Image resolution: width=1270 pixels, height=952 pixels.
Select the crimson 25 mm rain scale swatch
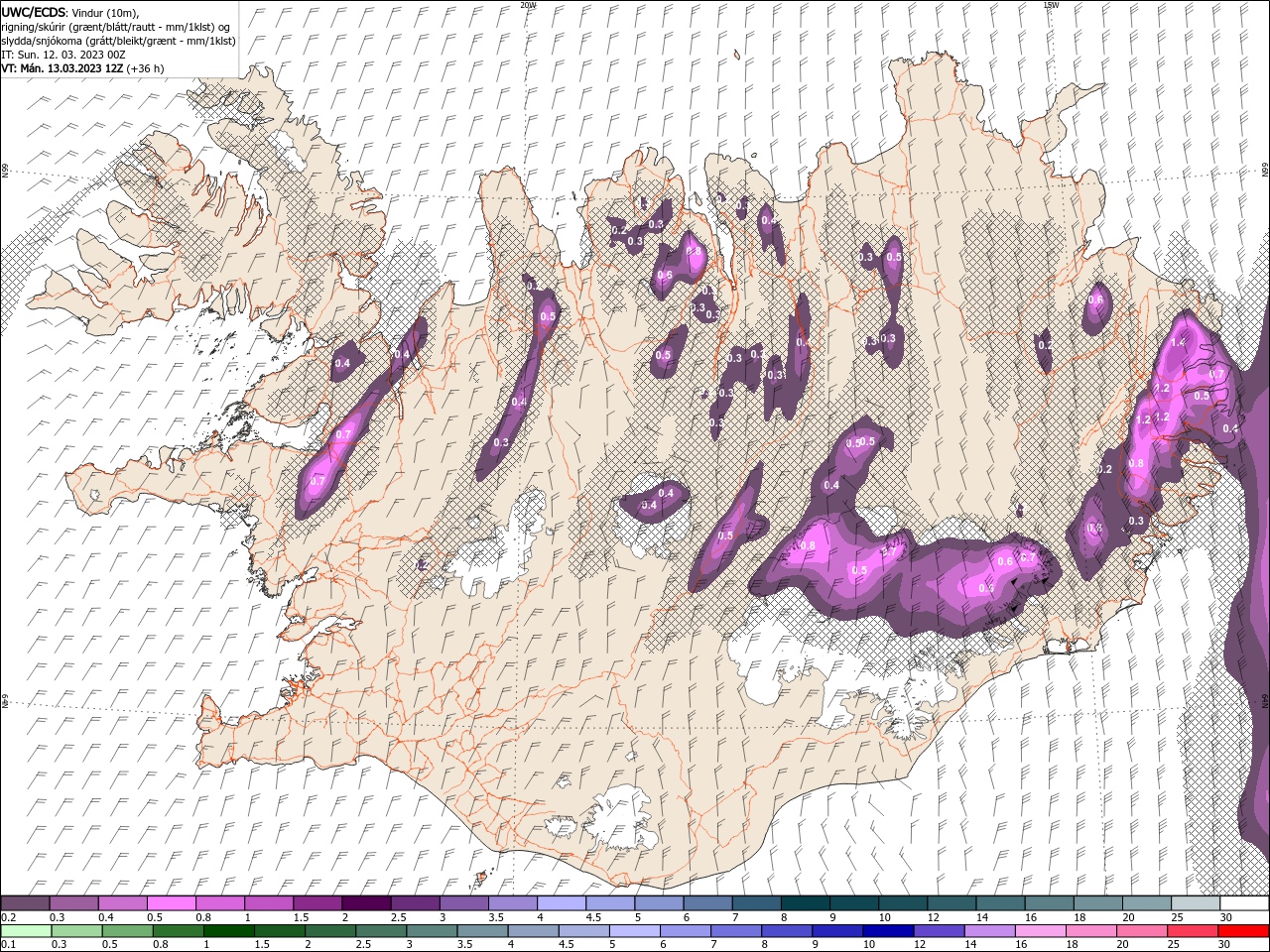click(x=1194, y=931)
